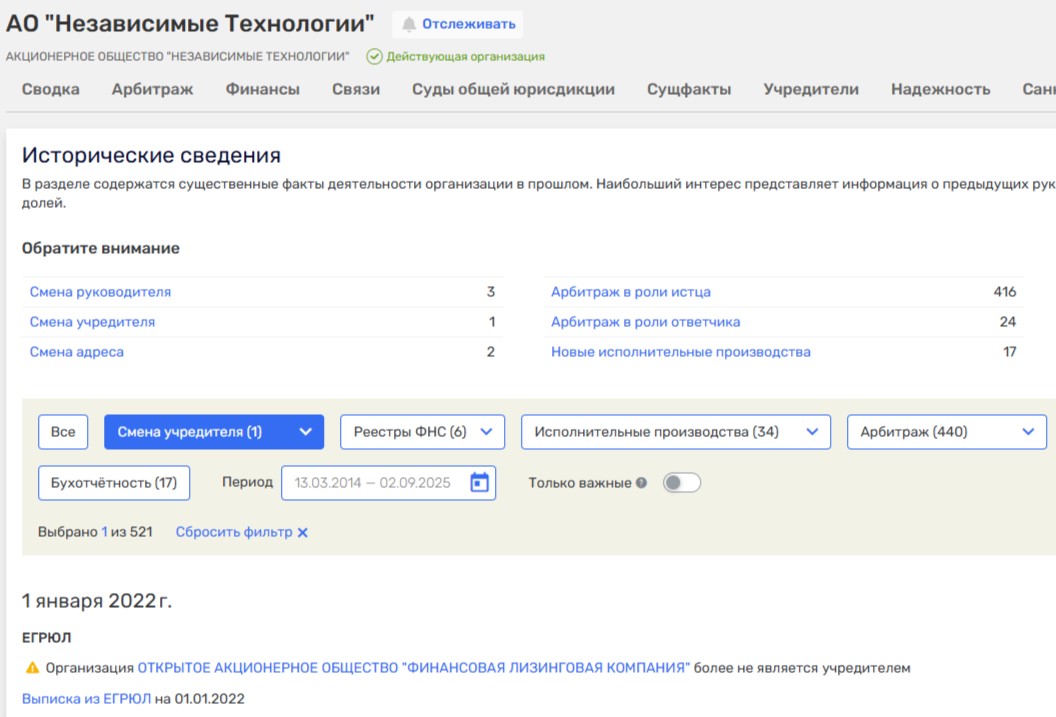Click the yellow warning triangle icon

point(32,668)
